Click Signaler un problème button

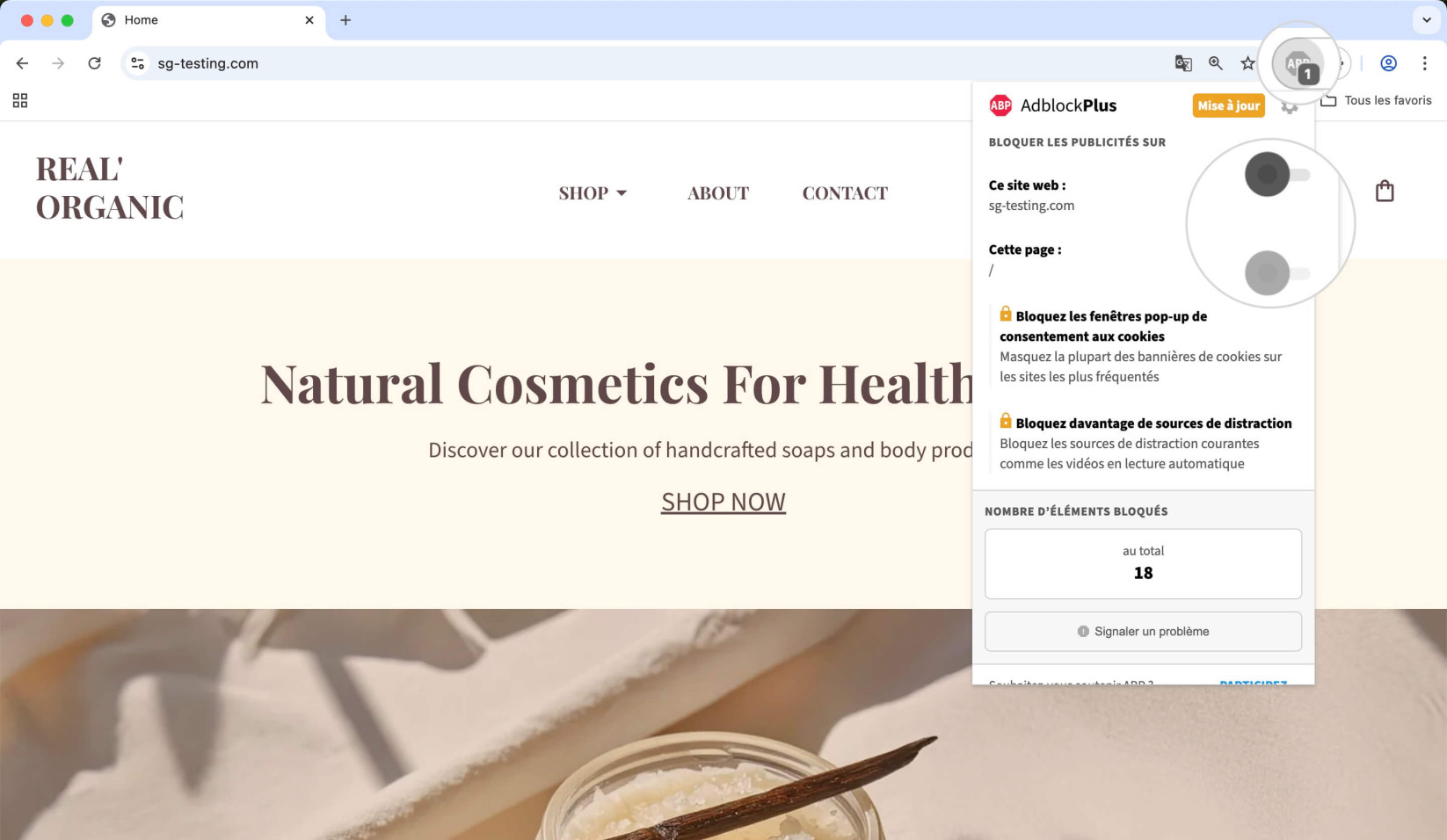[x=1143, y=632]
